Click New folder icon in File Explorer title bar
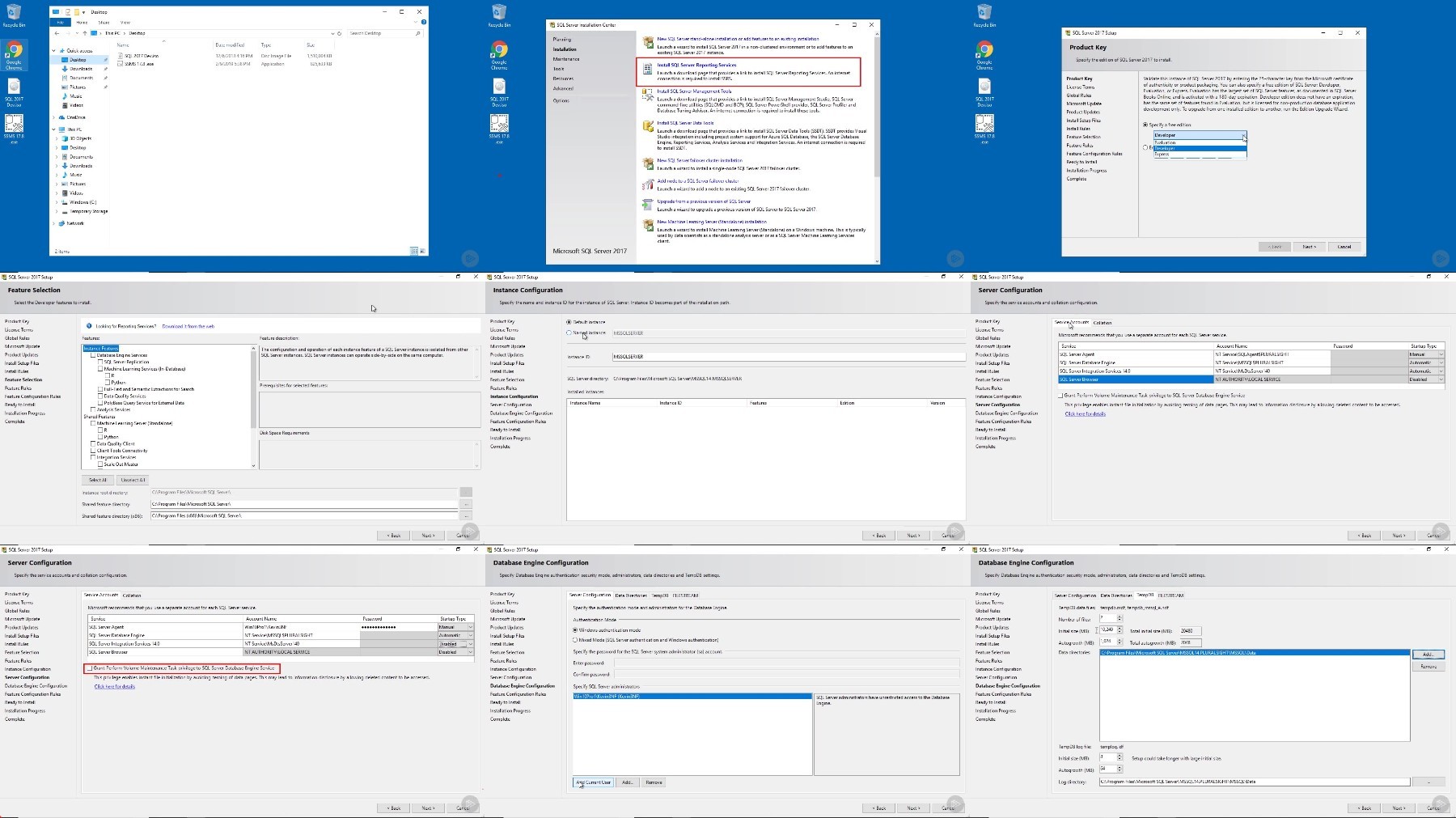The image size is (1456, 818). click(x=75, y=12)
